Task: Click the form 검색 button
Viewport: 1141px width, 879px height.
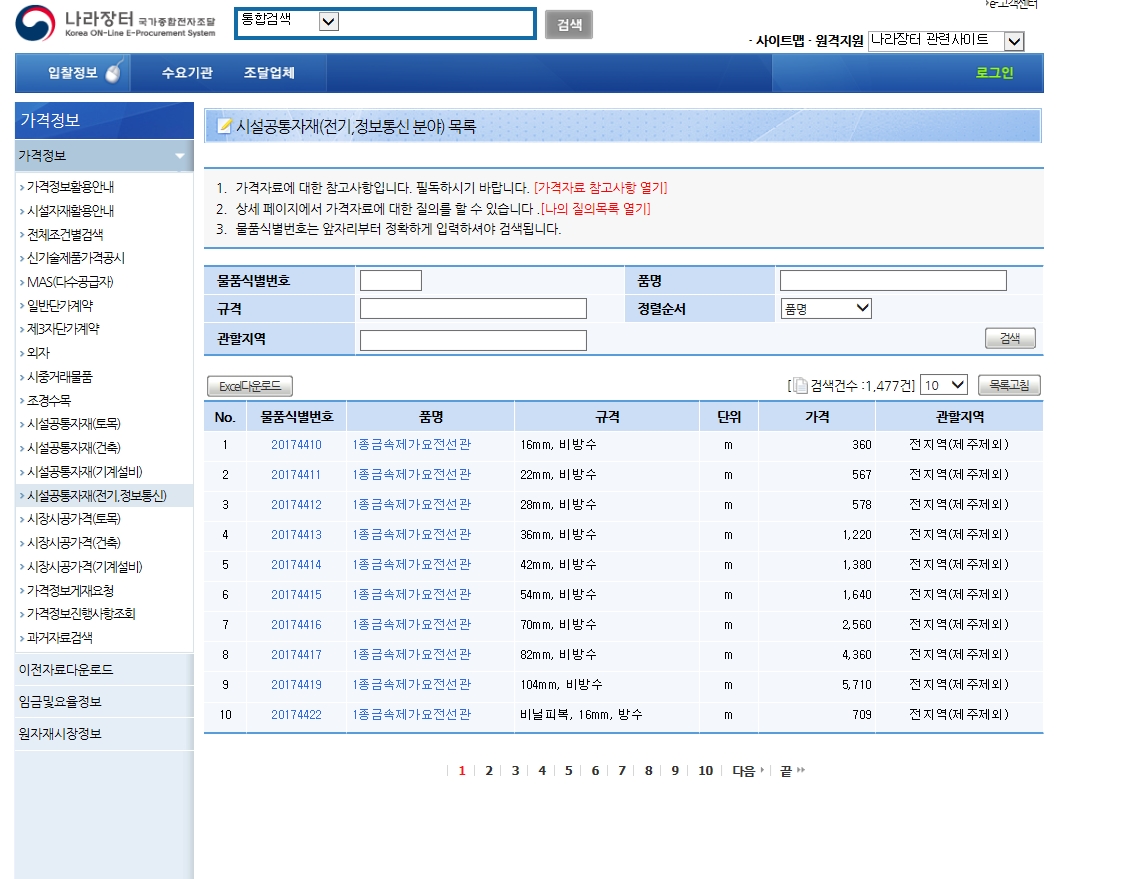Action: [1010, 338]
